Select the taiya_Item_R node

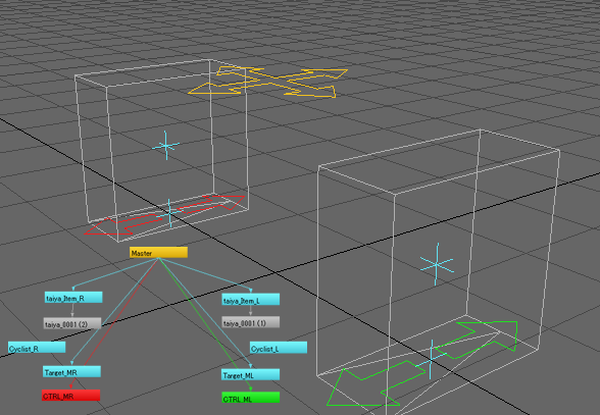(73, 298)
